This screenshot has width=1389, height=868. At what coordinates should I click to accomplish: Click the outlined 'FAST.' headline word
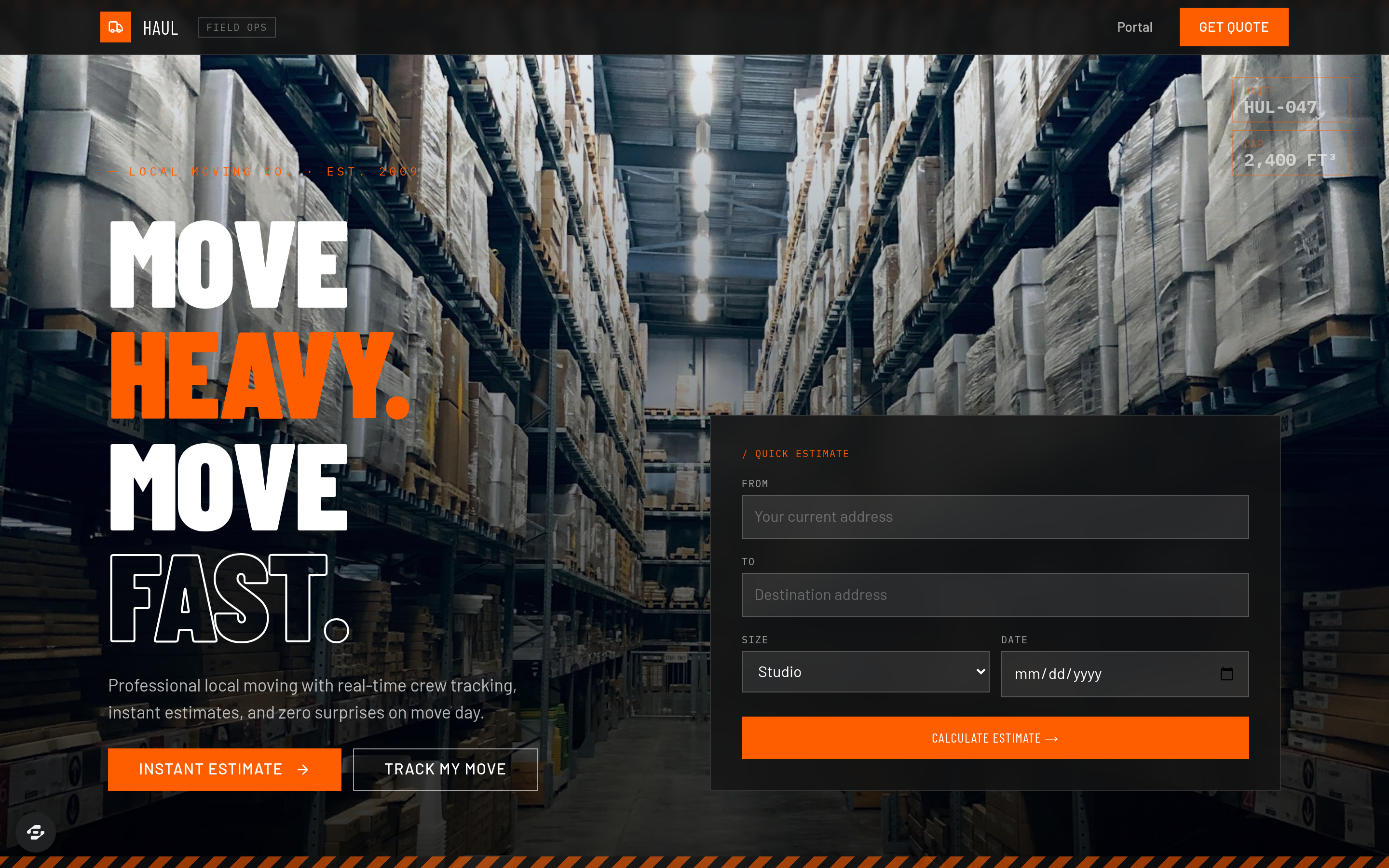point(230,598)
